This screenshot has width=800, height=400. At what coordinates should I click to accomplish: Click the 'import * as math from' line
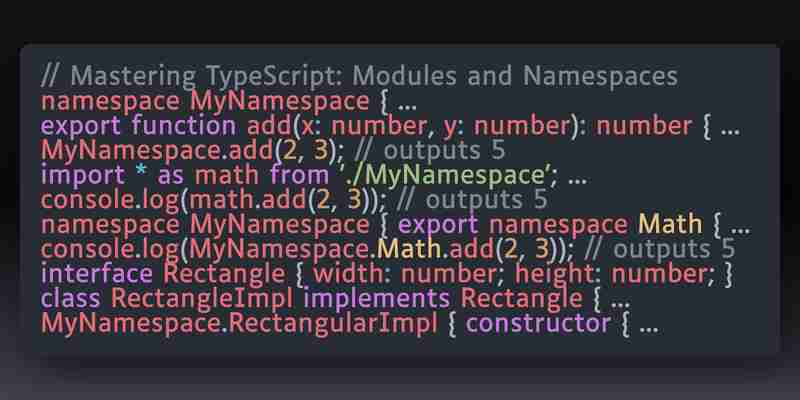tap(313, 176)
